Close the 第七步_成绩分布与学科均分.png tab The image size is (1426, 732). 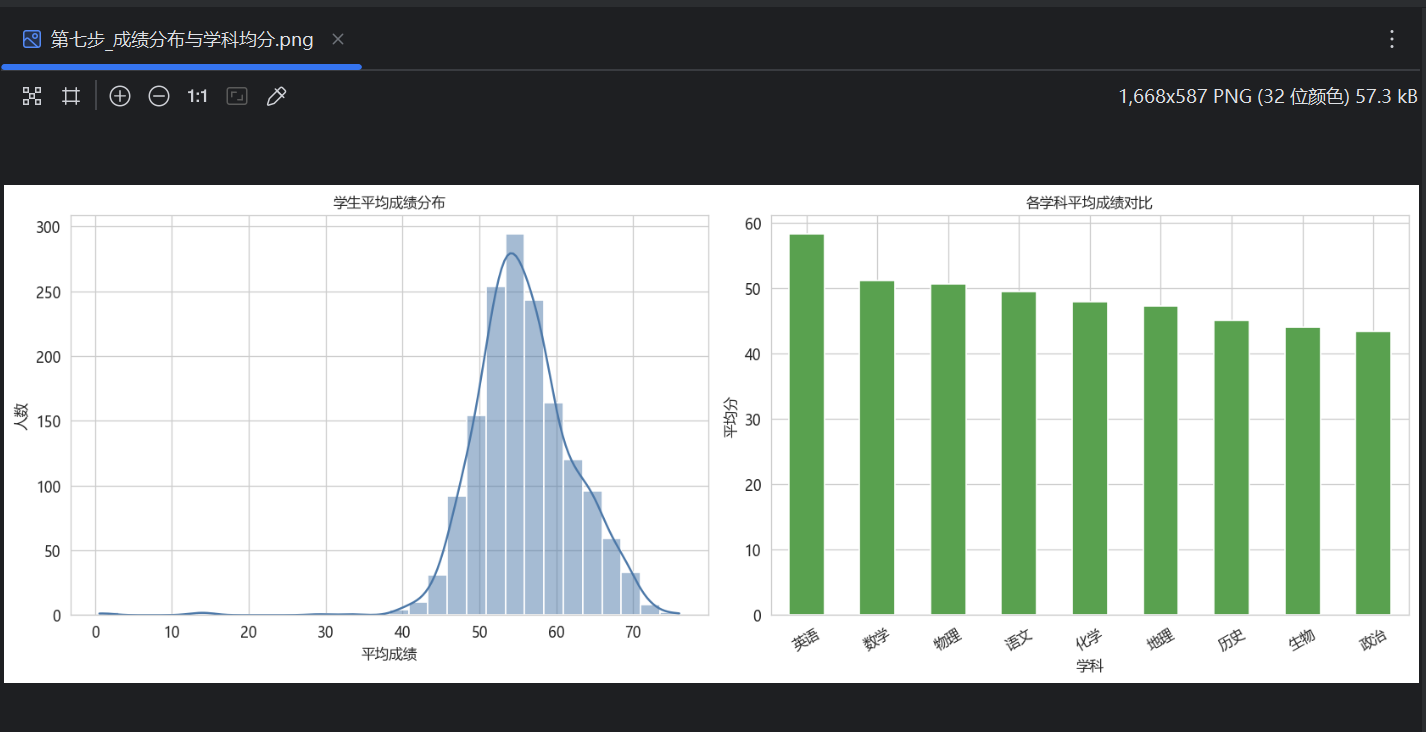click(x=338, y=39)
